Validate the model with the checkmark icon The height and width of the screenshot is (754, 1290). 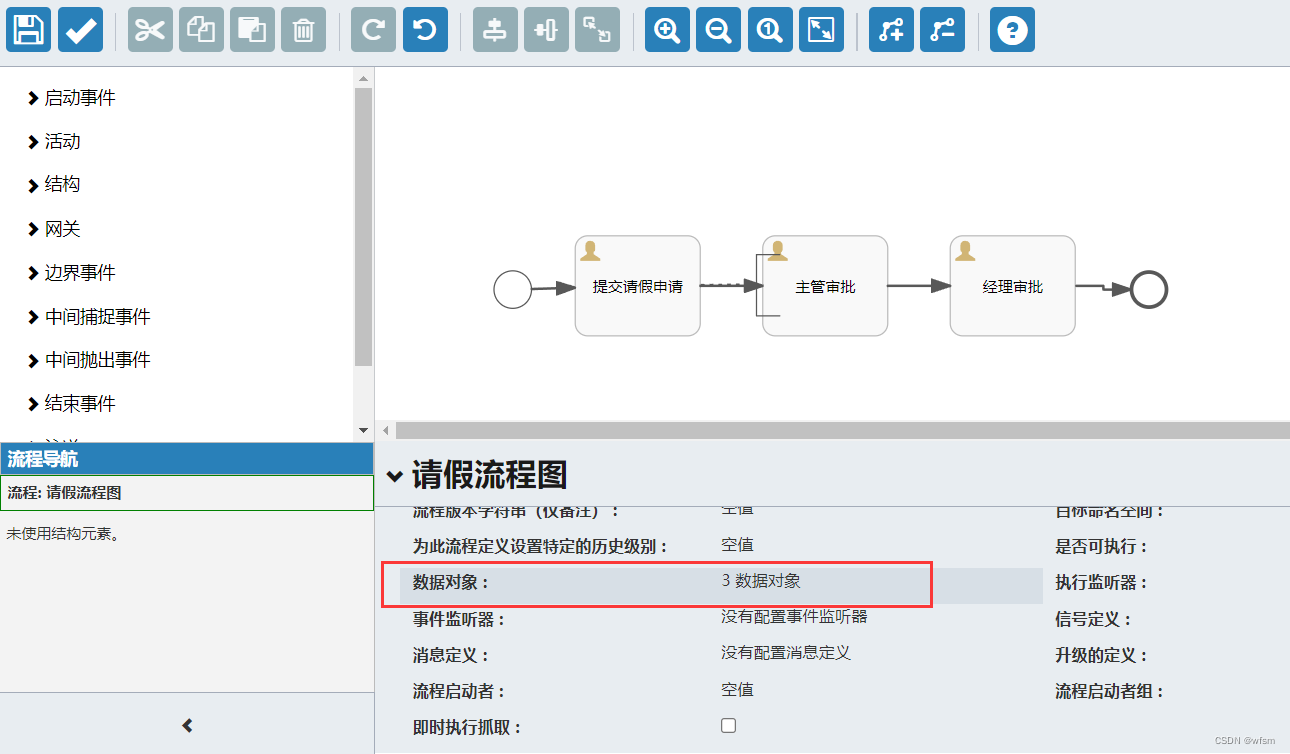80,30
